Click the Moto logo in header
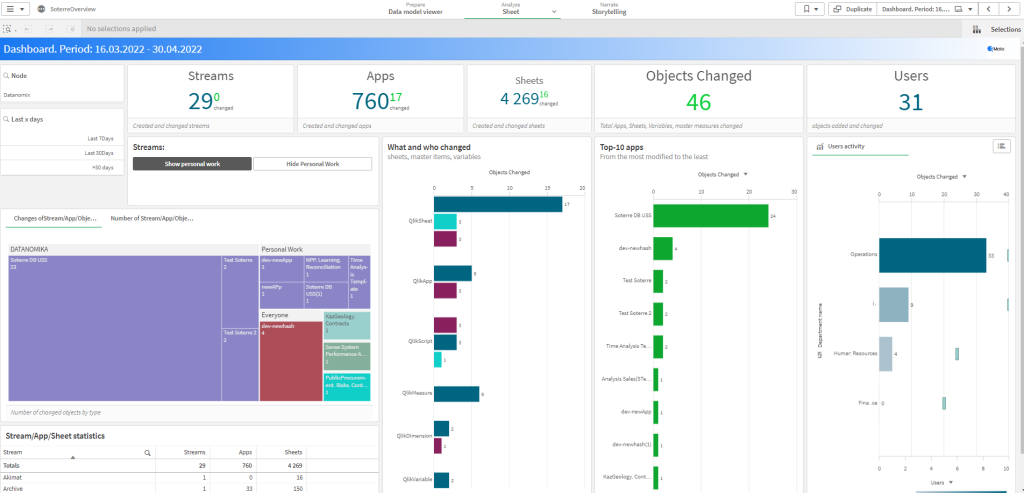 (995, 49)
